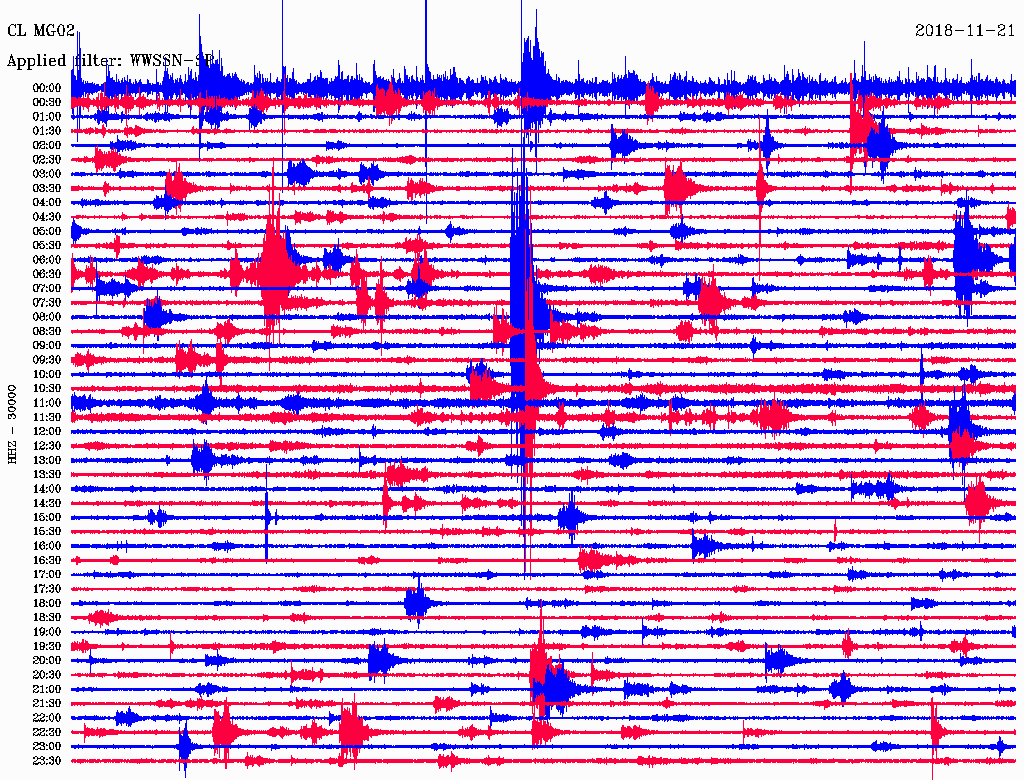Select the 09:00 time label

pyautogui.click(x=47, y=346)
